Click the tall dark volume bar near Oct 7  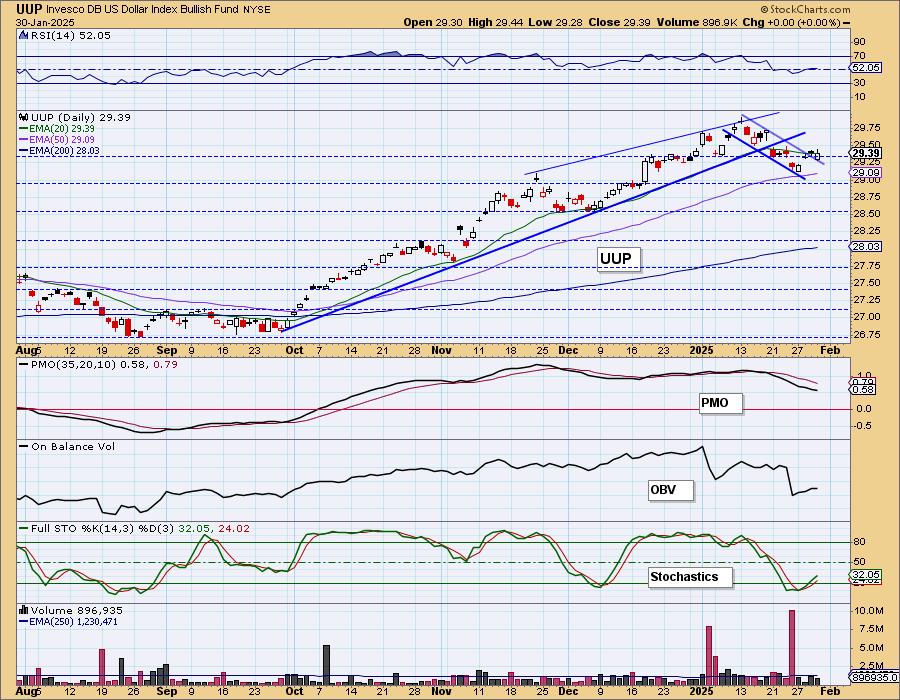327,664
